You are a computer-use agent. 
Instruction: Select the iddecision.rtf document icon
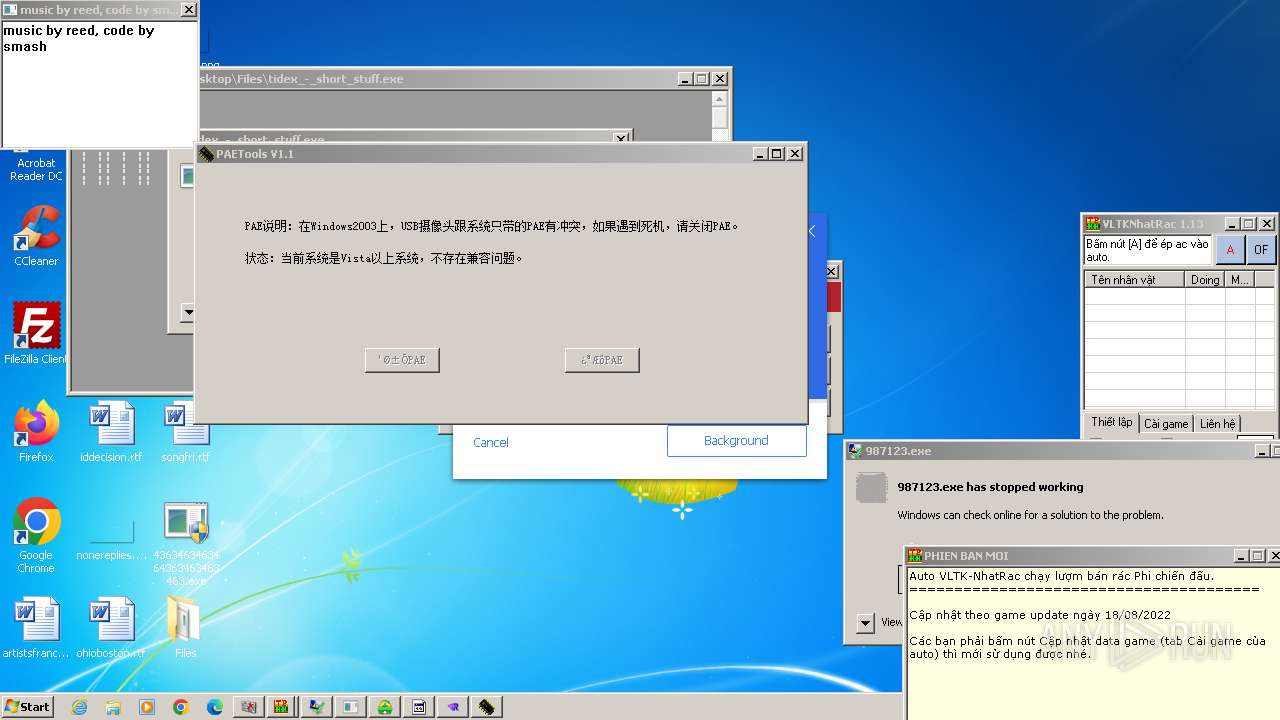111,431
